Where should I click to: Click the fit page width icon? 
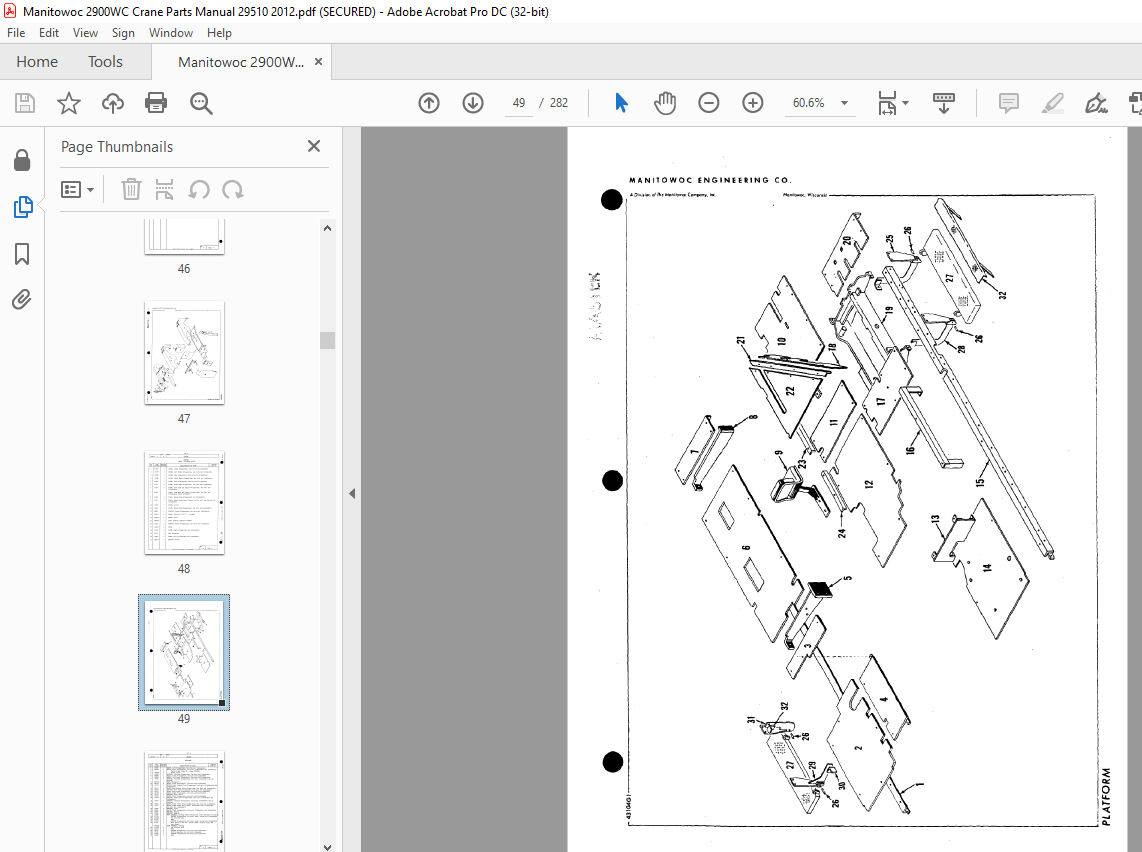coord(887,103)
